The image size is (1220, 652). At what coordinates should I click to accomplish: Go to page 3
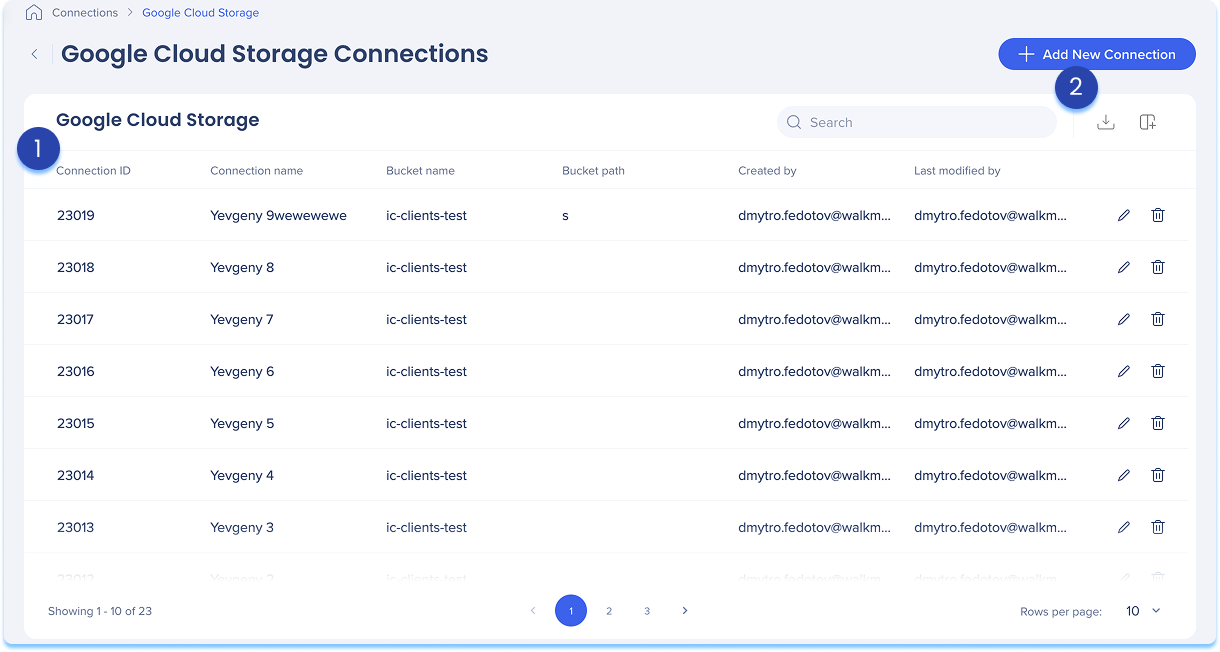tap(647, 610)
